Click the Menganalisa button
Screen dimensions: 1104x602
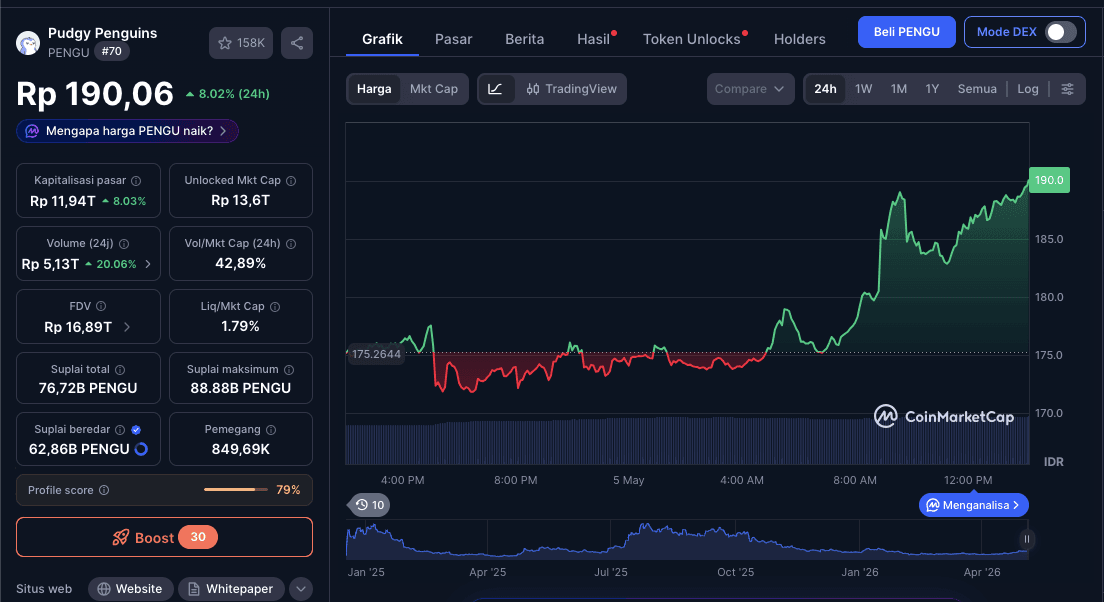click(974, 505)
